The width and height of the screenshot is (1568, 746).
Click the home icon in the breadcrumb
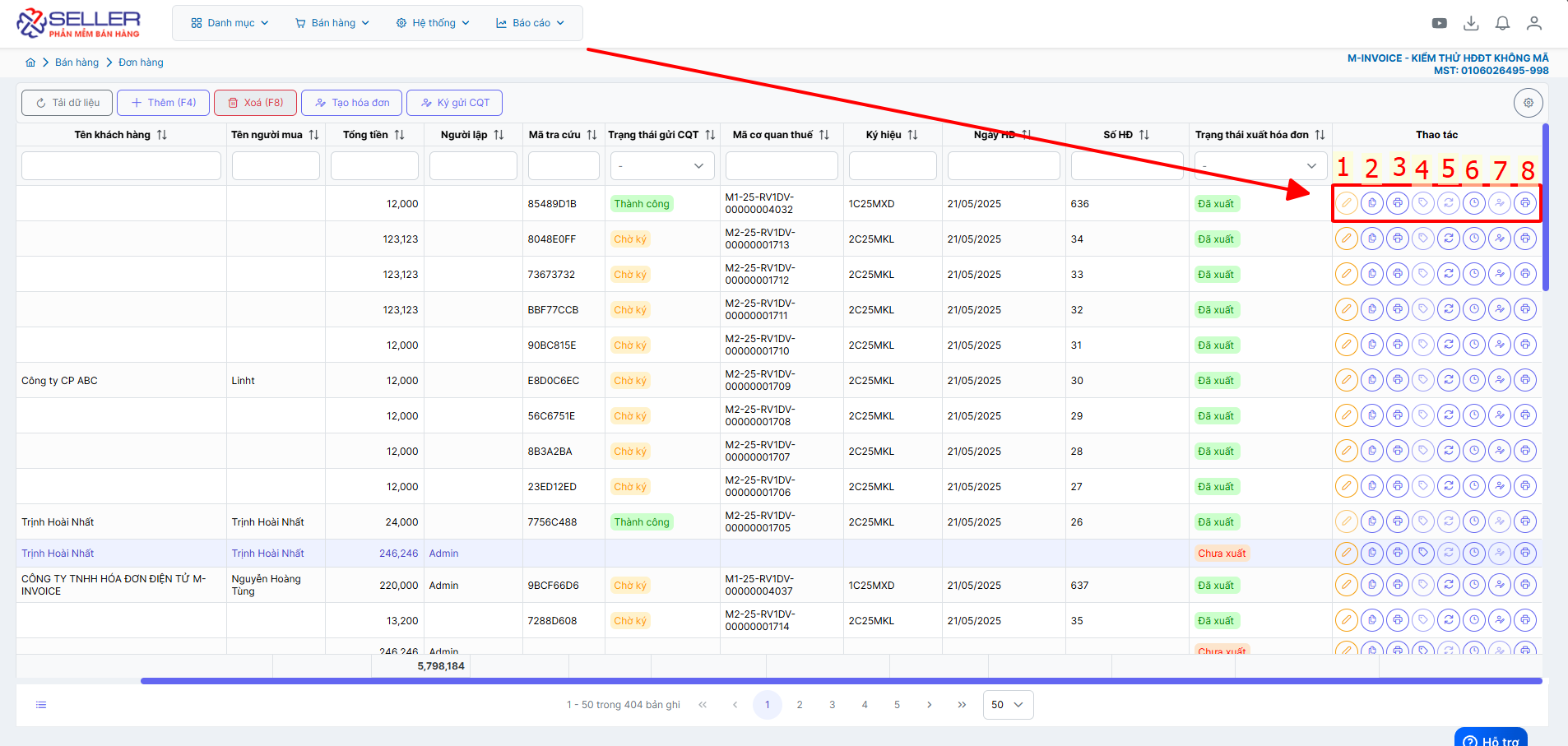[x=30, y=63]
